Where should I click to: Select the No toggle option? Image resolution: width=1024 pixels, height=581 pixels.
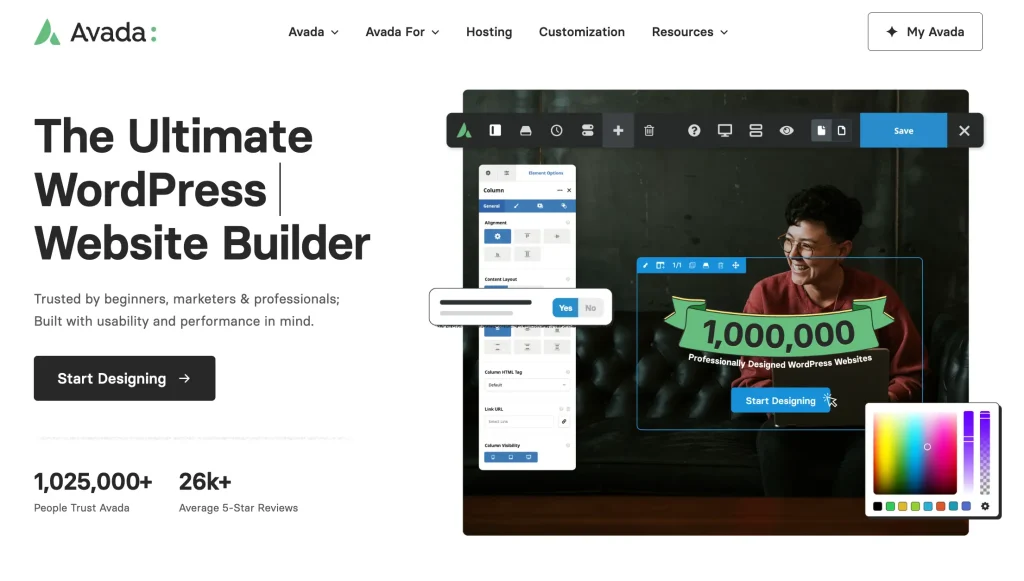591,308
